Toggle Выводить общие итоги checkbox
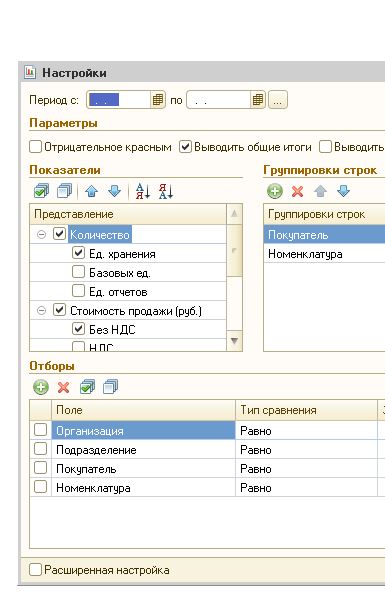 pos(185,147)
